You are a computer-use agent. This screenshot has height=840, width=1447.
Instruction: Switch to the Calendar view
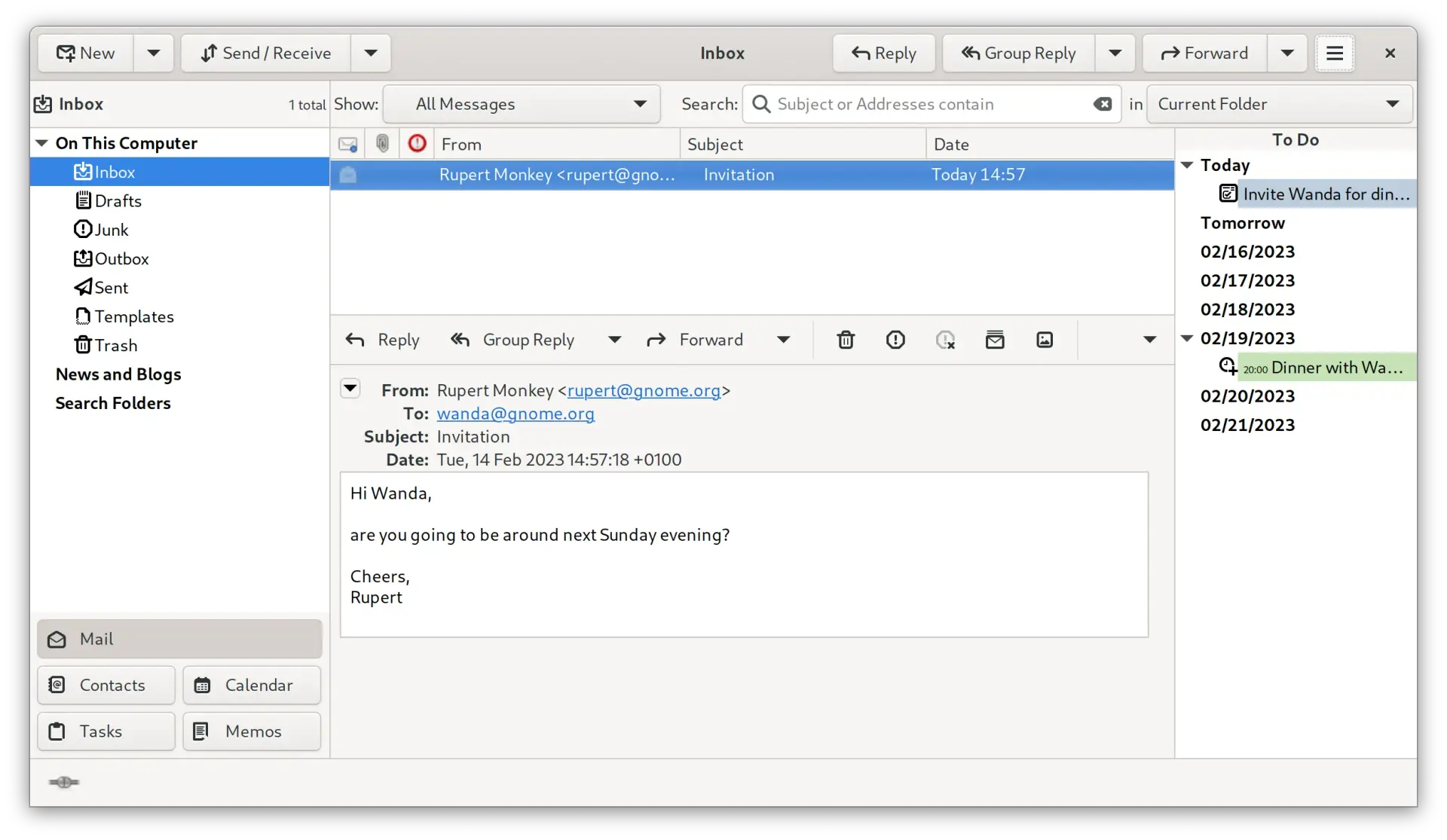pos(252,685)
